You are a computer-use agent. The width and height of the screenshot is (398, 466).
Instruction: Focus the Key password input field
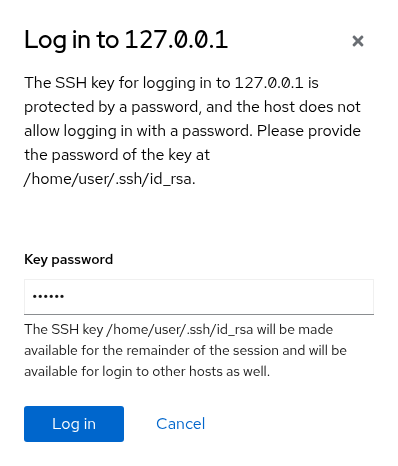(199, 297)
